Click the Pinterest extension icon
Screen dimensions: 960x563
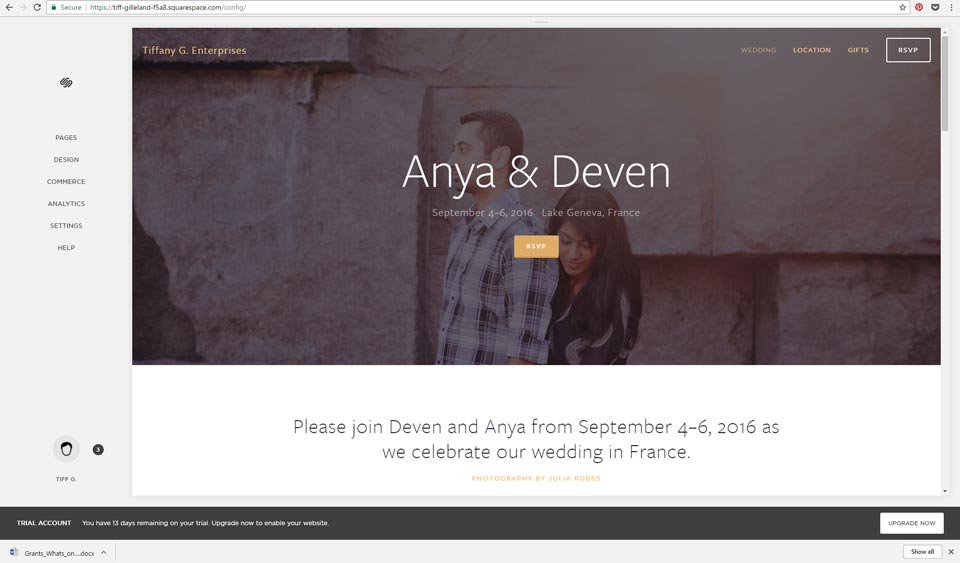(x=919, y=7)
